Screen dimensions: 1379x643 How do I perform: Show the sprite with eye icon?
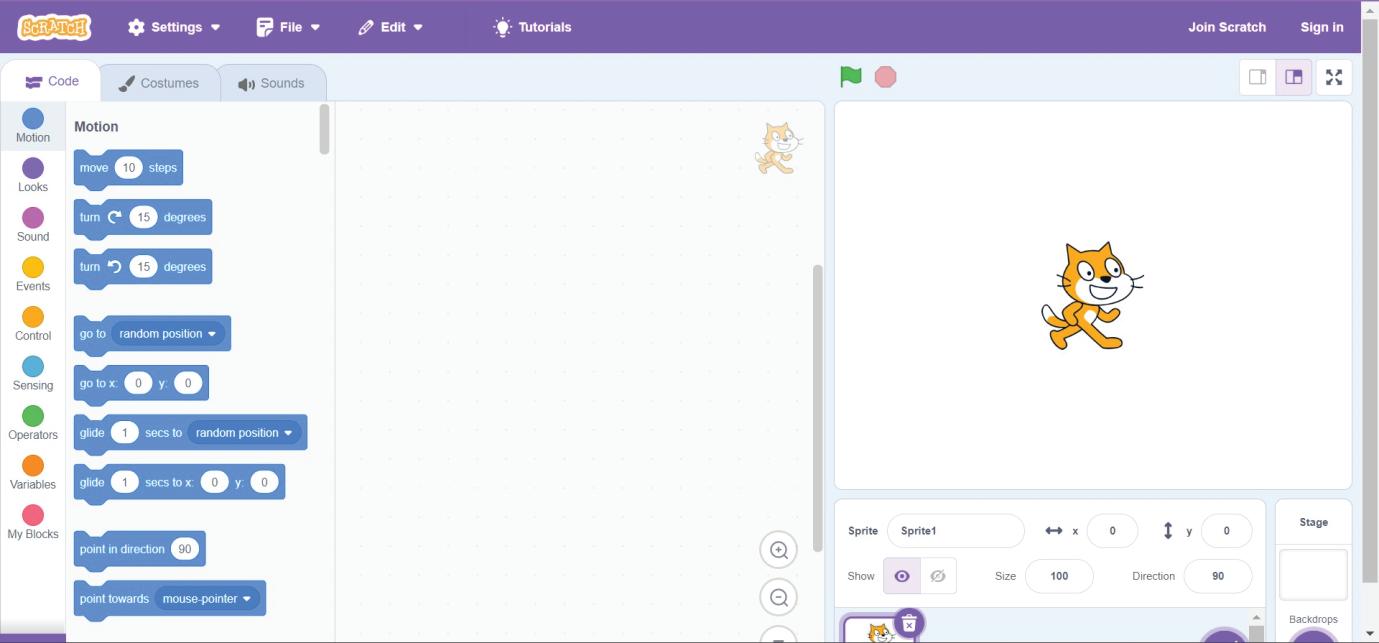click(x=902, y=576)
